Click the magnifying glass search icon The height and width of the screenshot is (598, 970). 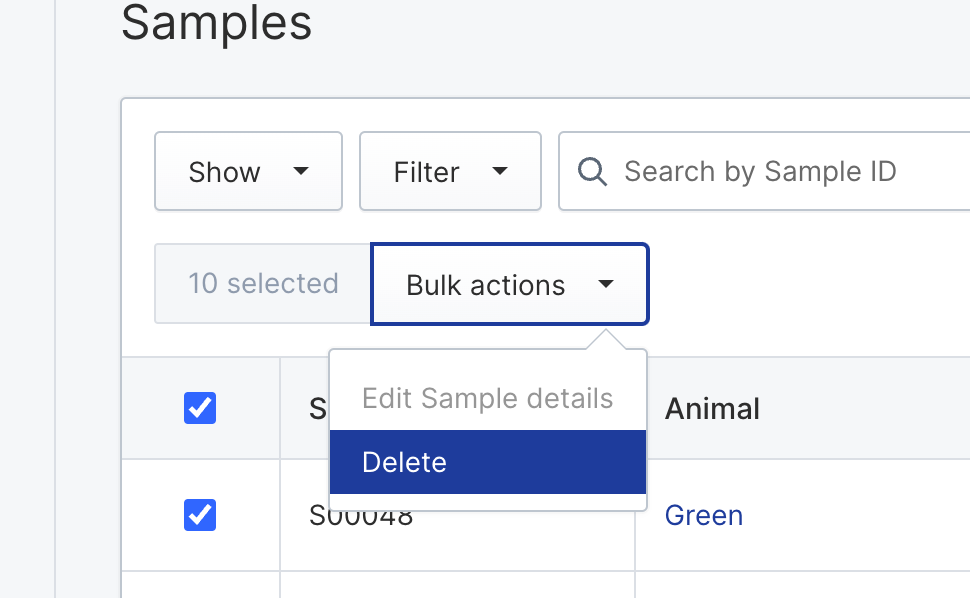tap(592, 171)
